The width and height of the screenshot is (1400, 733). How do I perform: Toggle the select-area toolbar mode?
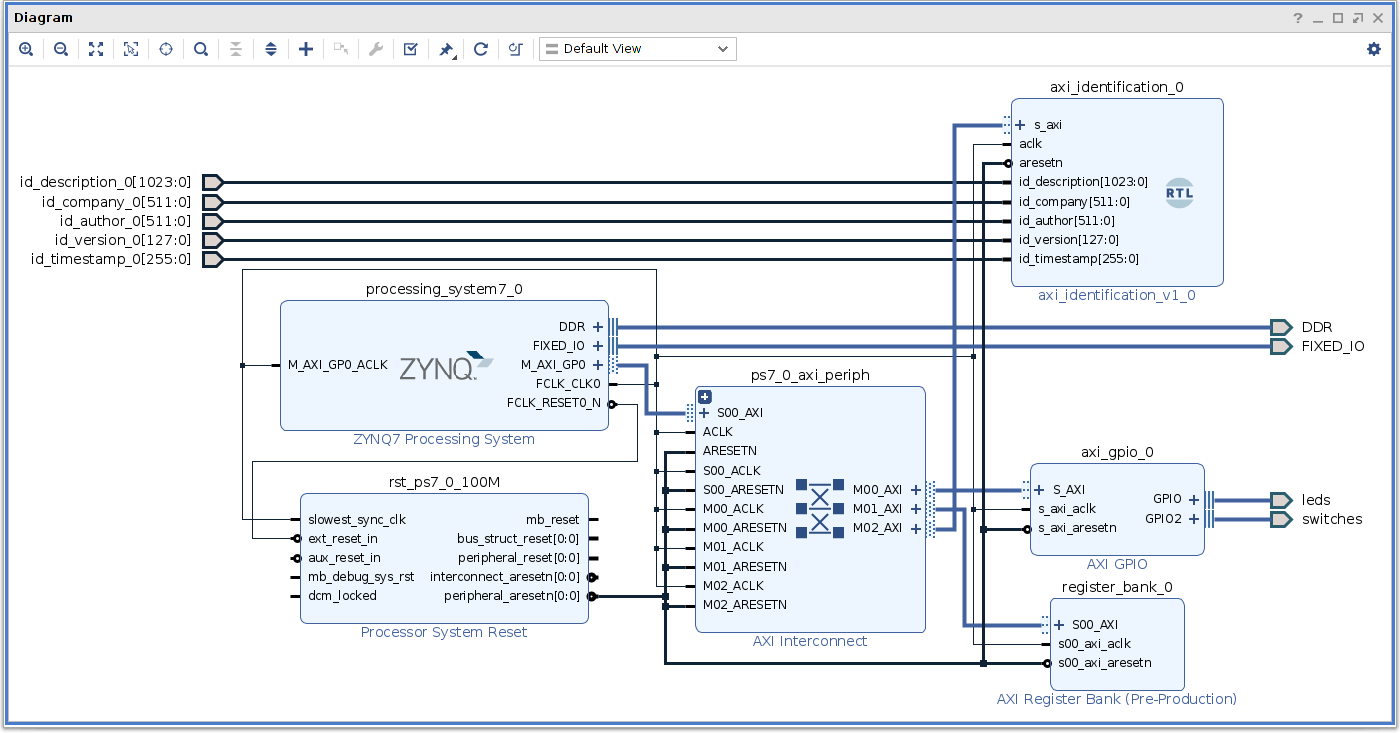pos(131,49)
